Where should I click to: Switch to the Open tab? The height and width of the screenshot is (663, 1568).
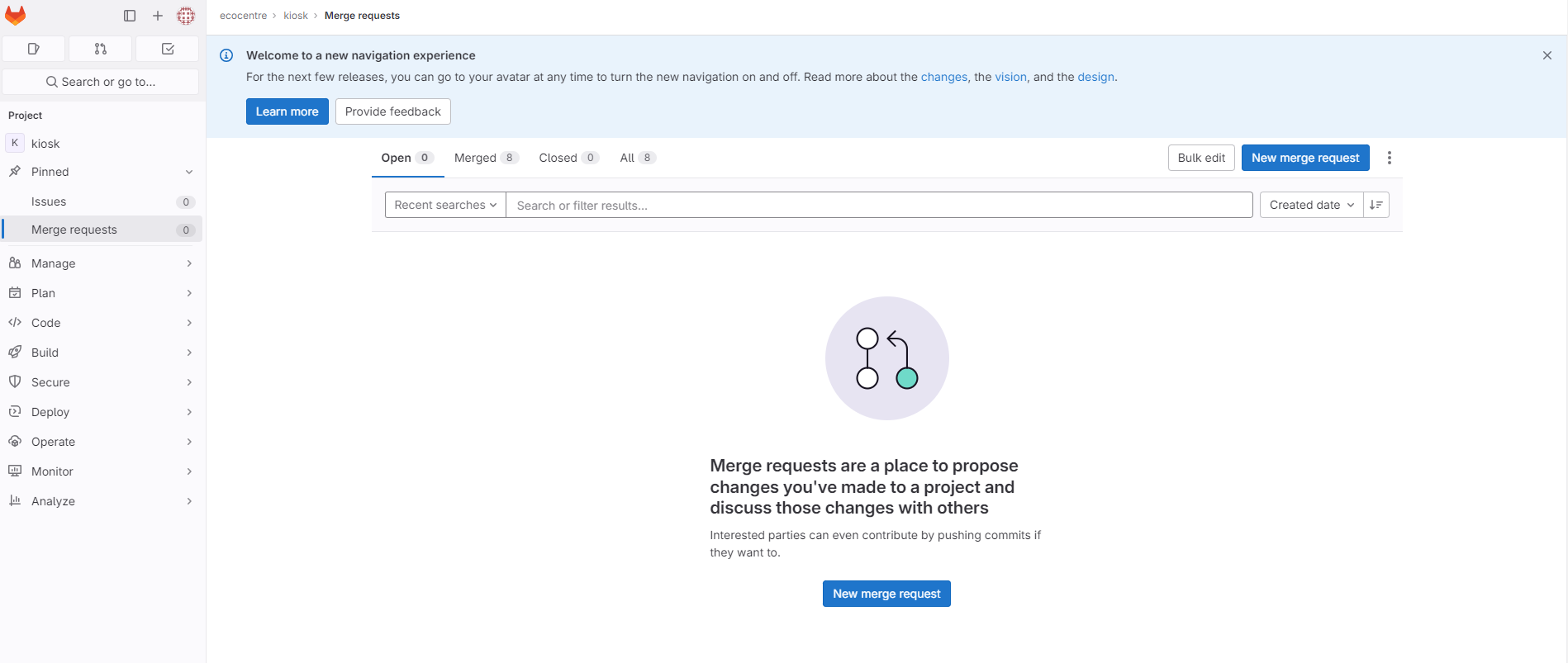(407, 158)
